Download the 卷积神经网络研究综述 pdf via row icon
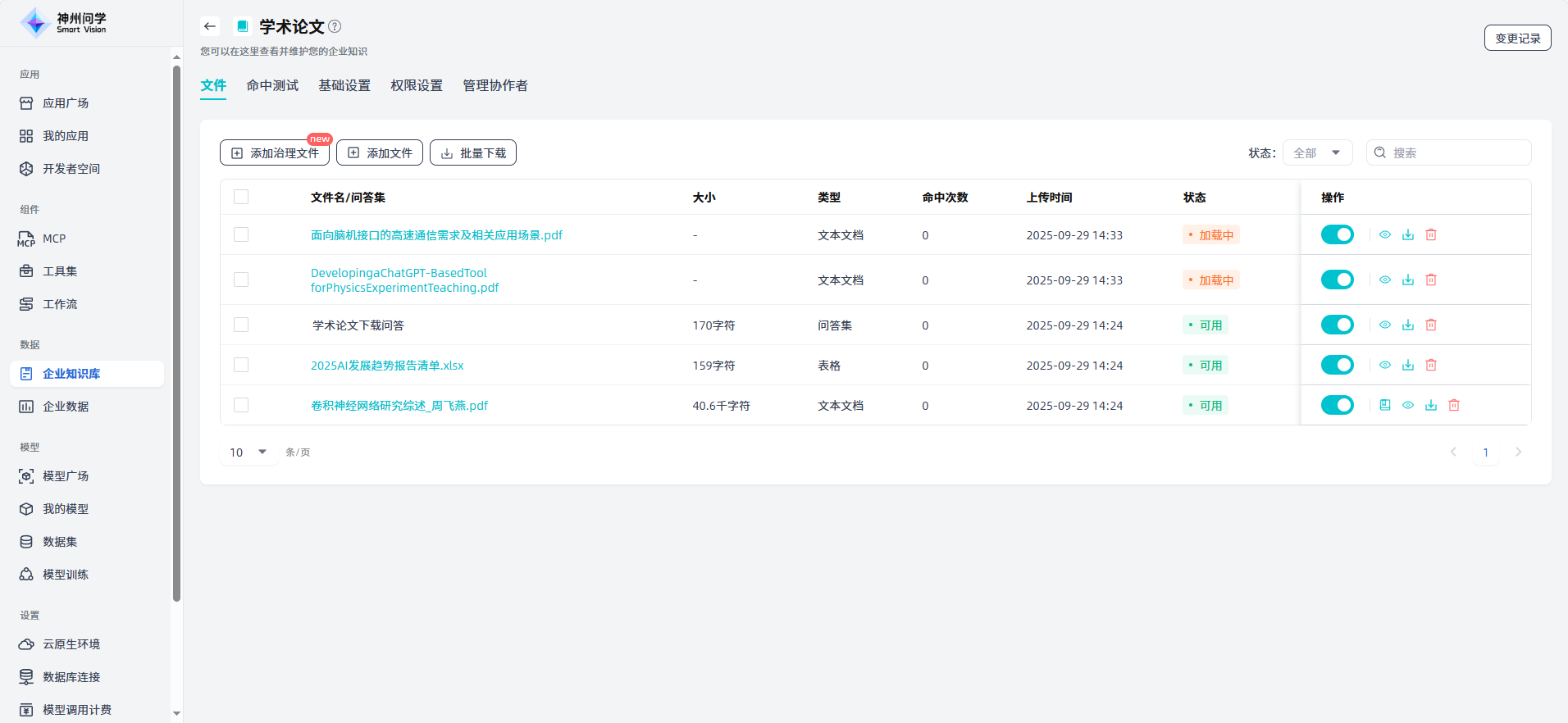The height and width of the screenshot is (723, 1568). pos(1431,405)
